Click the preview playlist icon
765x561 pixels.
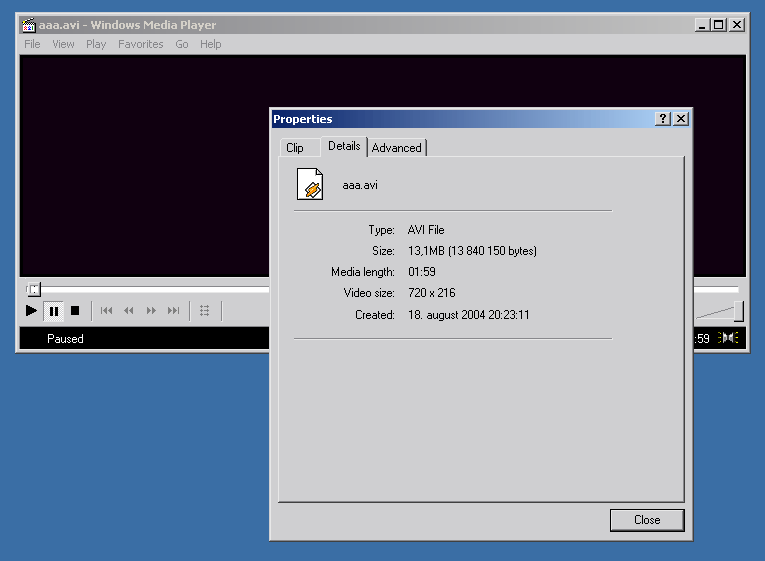[205, 311]
